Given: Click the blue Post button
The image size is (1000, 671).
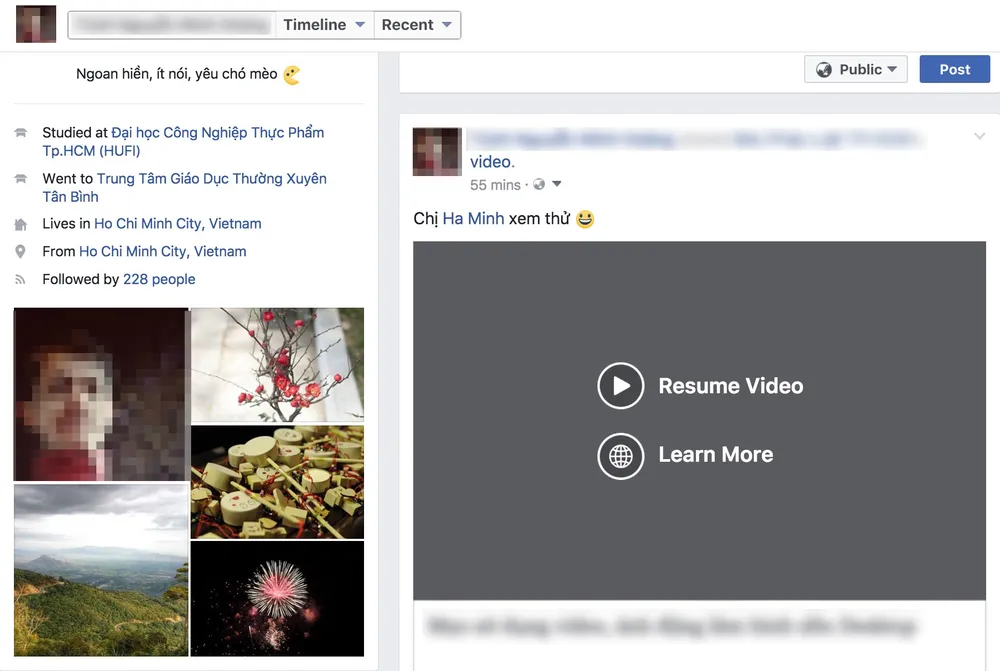Looking at the screenshot, I should [x=954, y=70].
